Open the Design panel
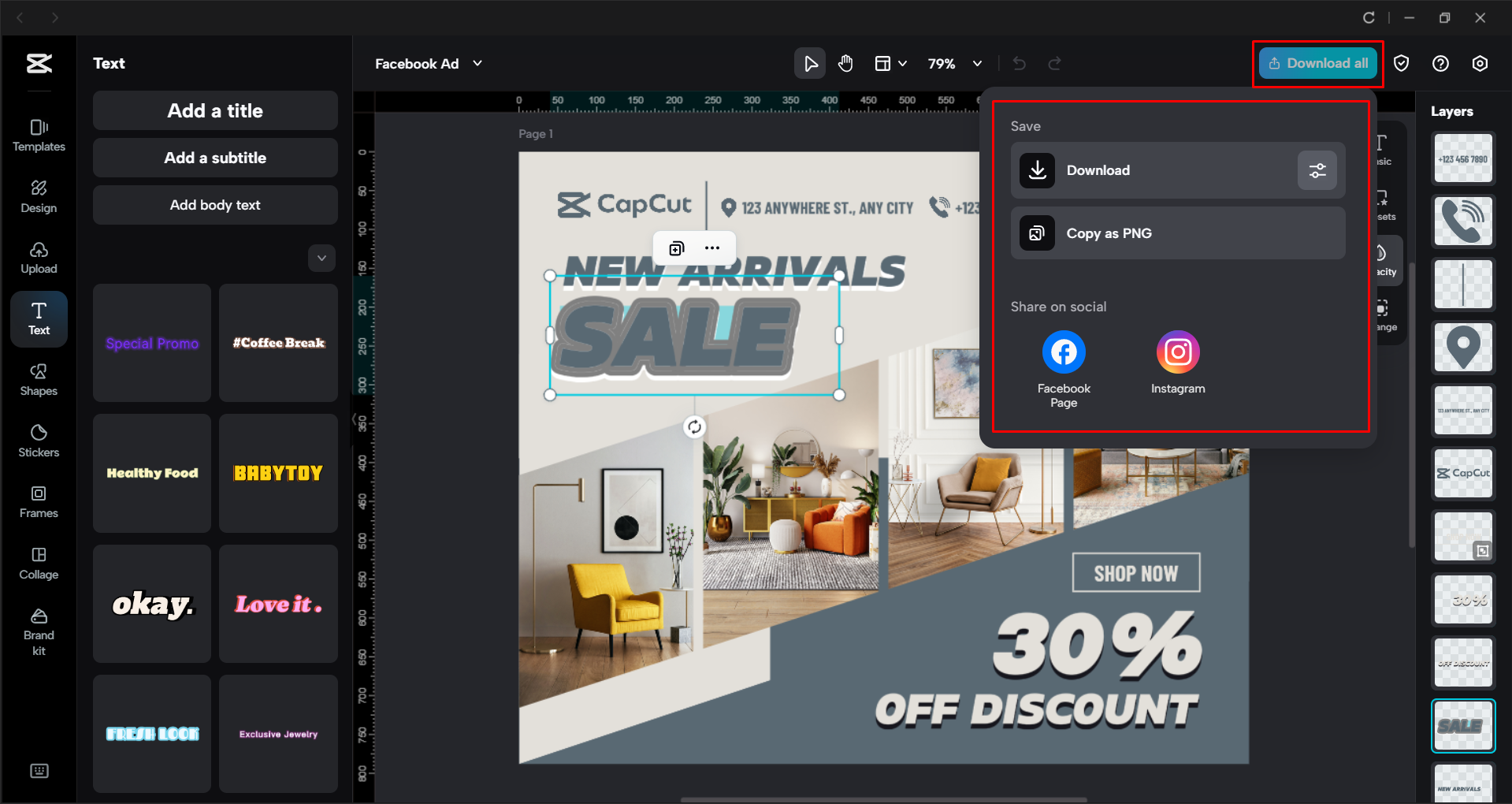This screenshot has height=804, width=1512. (39, 197)
